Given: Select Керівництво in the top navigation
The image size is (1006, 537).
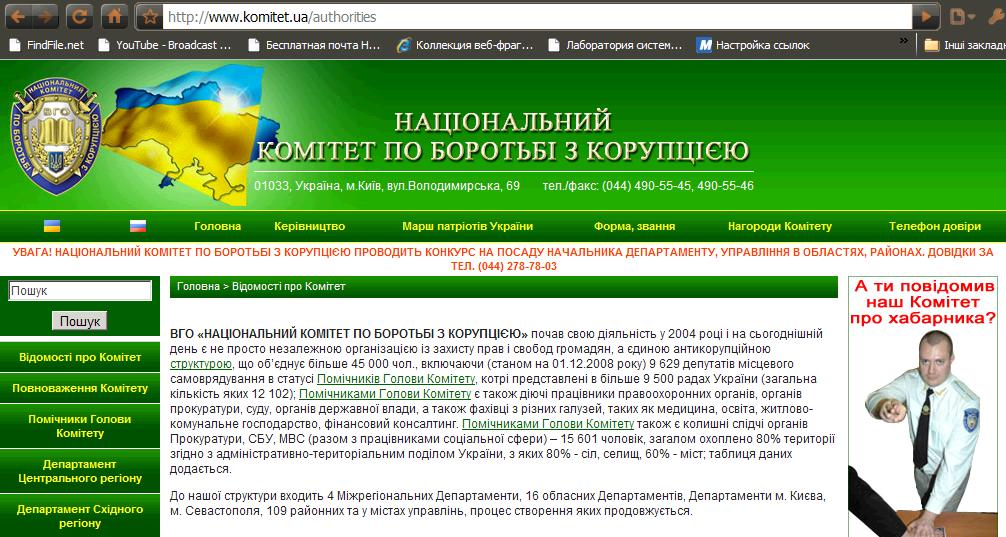Looking at the screenshot, I should point(309,227).
